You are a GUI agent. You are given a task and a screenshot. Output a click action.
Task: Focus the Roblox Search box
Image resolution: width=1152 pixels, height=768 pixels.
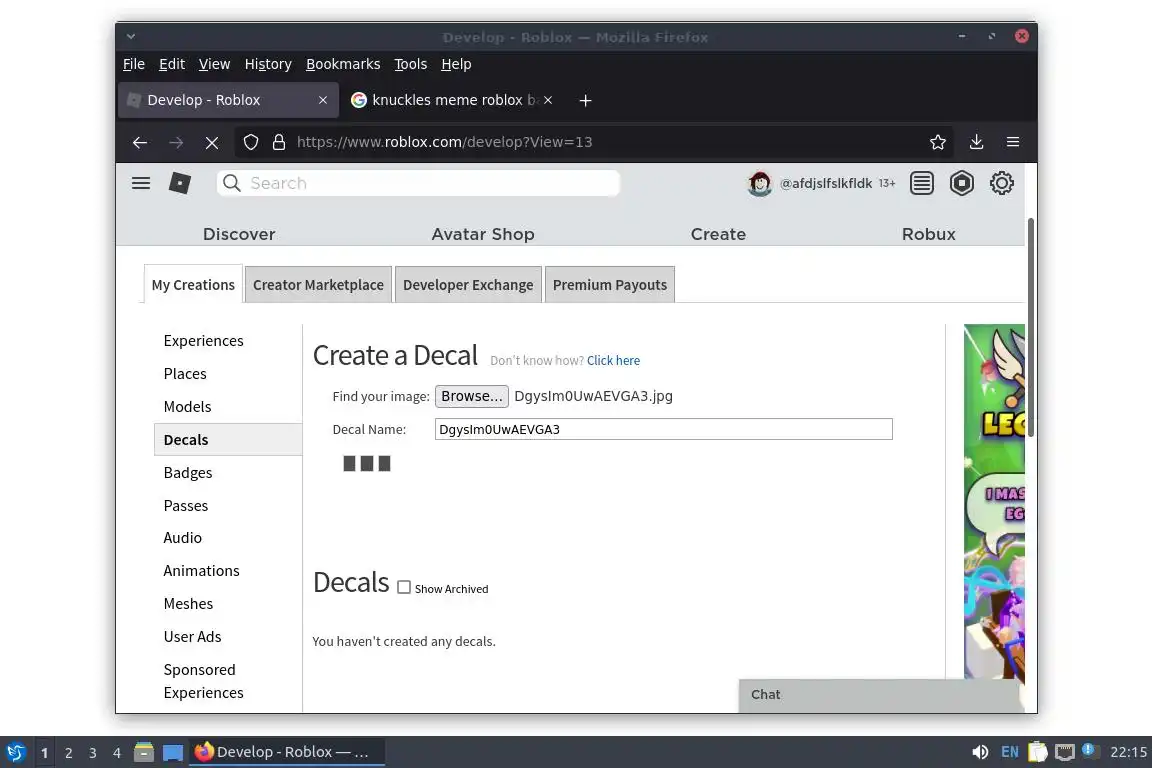click(419, 183)
